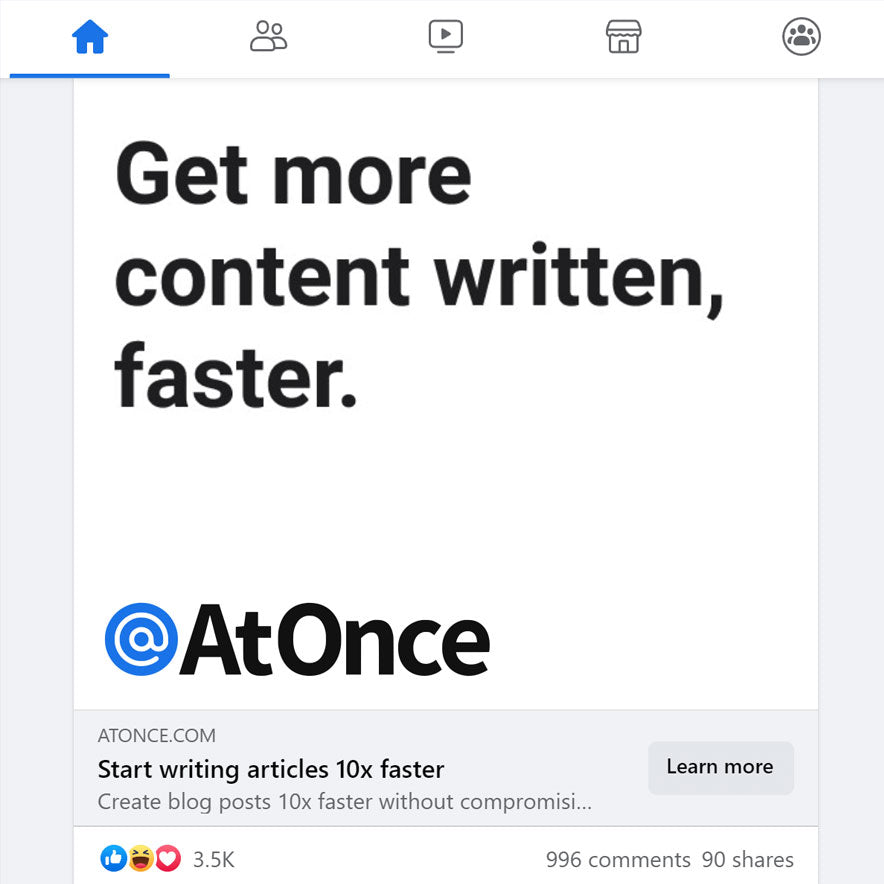The width and height of the screenshot is (884, 884).
Task: Open the Friends tab icon
Action: (x=268, y=36)
